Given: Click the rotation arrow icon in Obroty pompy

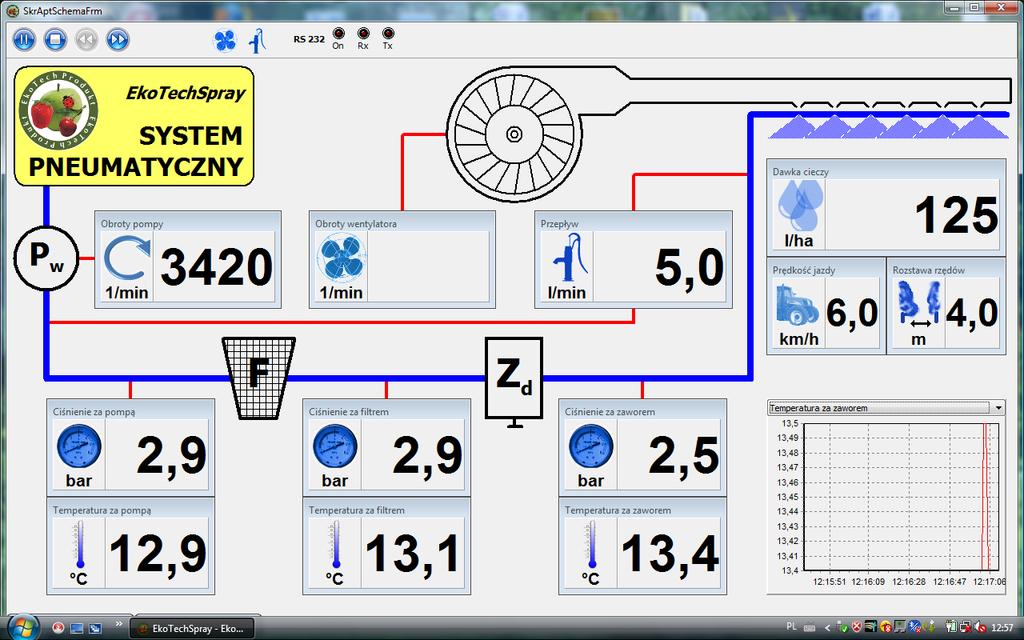Looking at the screenshot, I should (127, 260).
